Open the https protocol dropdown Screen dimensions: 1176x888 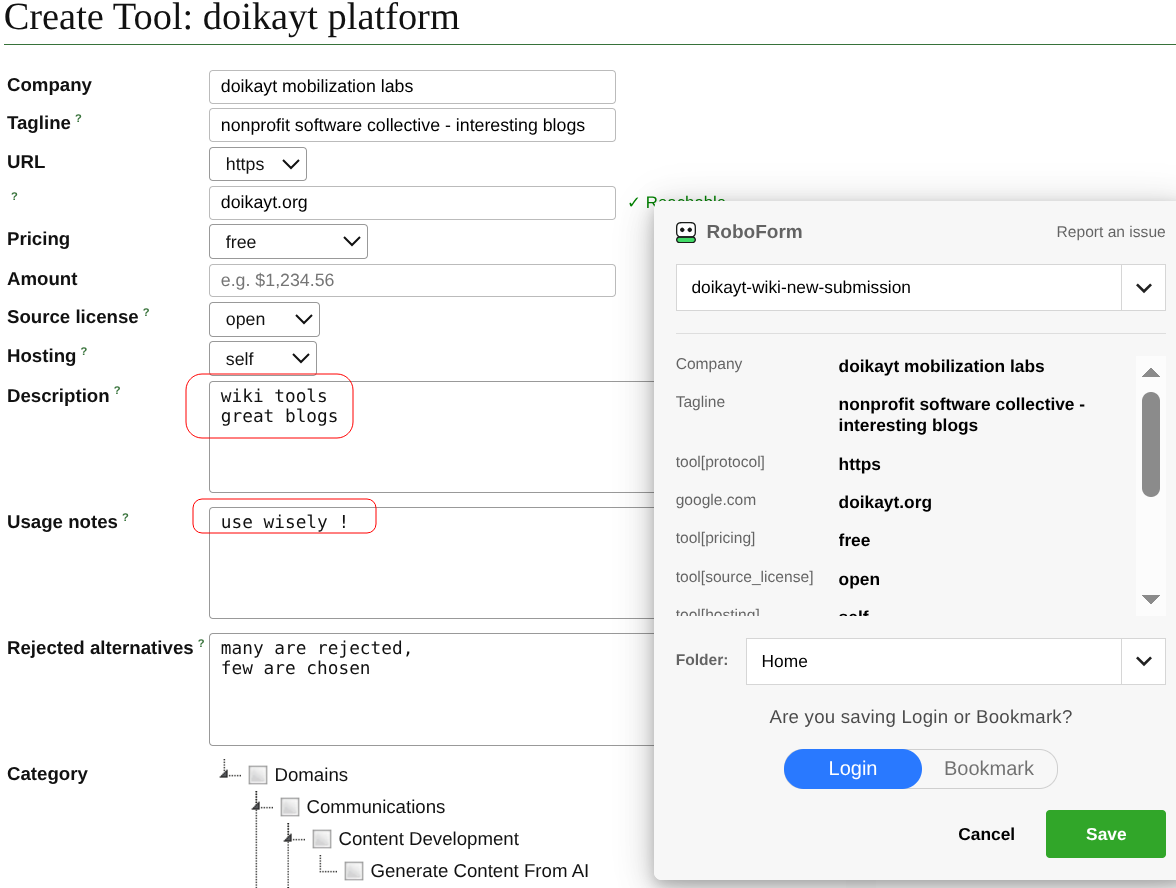[x=258, y=164]
